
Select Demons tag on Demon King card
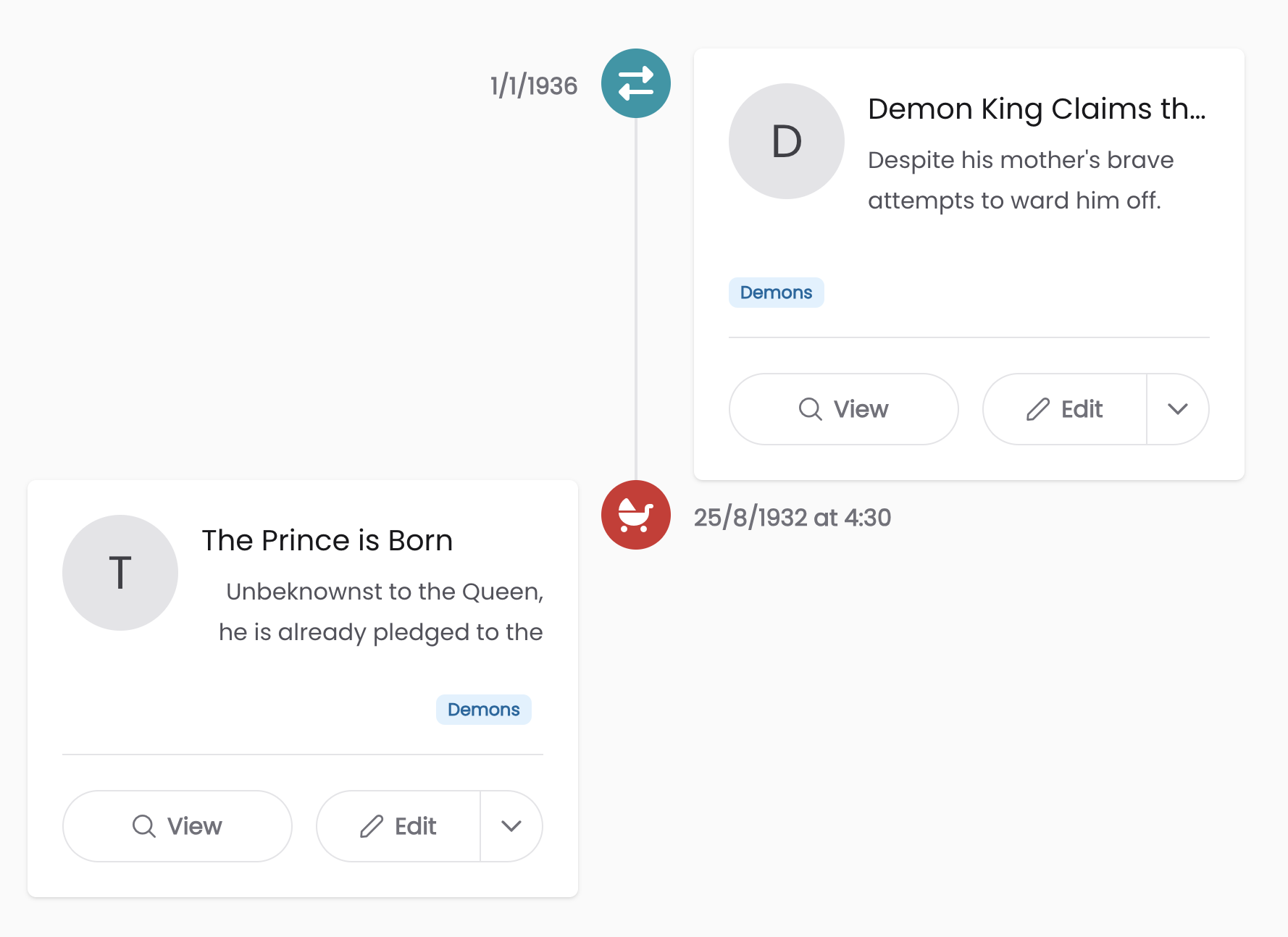click(776, 293)
